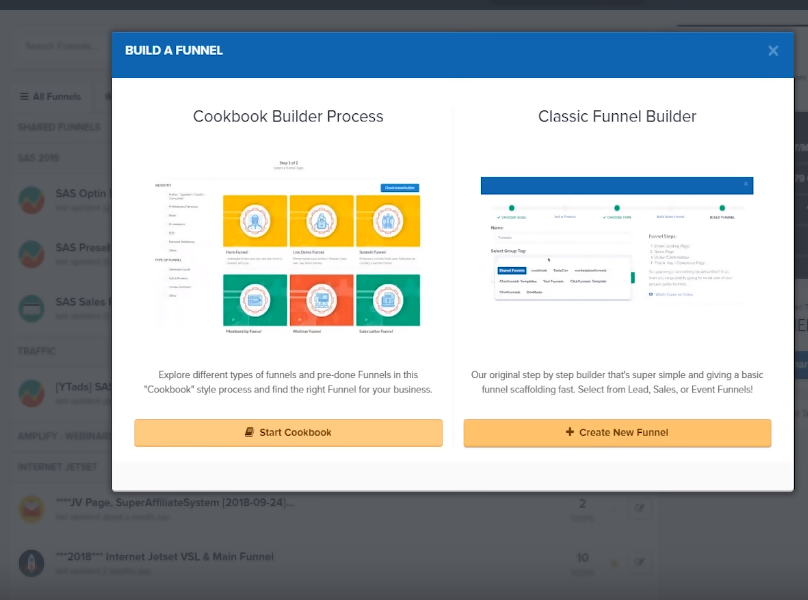Screen dimensions: 808x600
Task: Select the INTERNET JETSET group heading
Action: [x=57, y=467]
